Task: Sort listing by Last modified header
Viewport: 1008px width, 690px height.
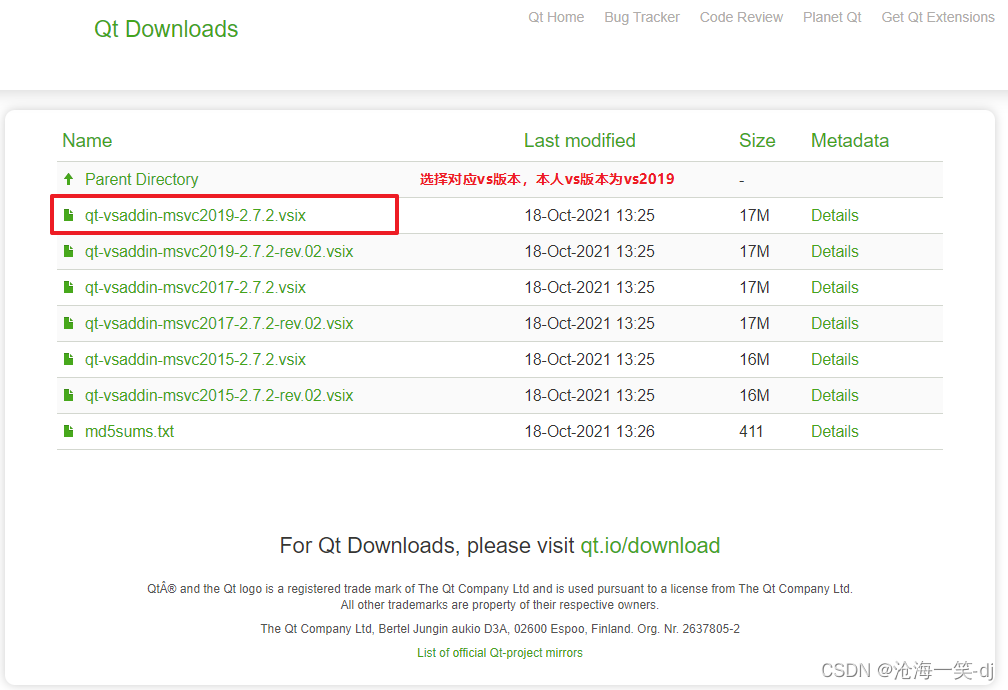Action: coord(579,140)
